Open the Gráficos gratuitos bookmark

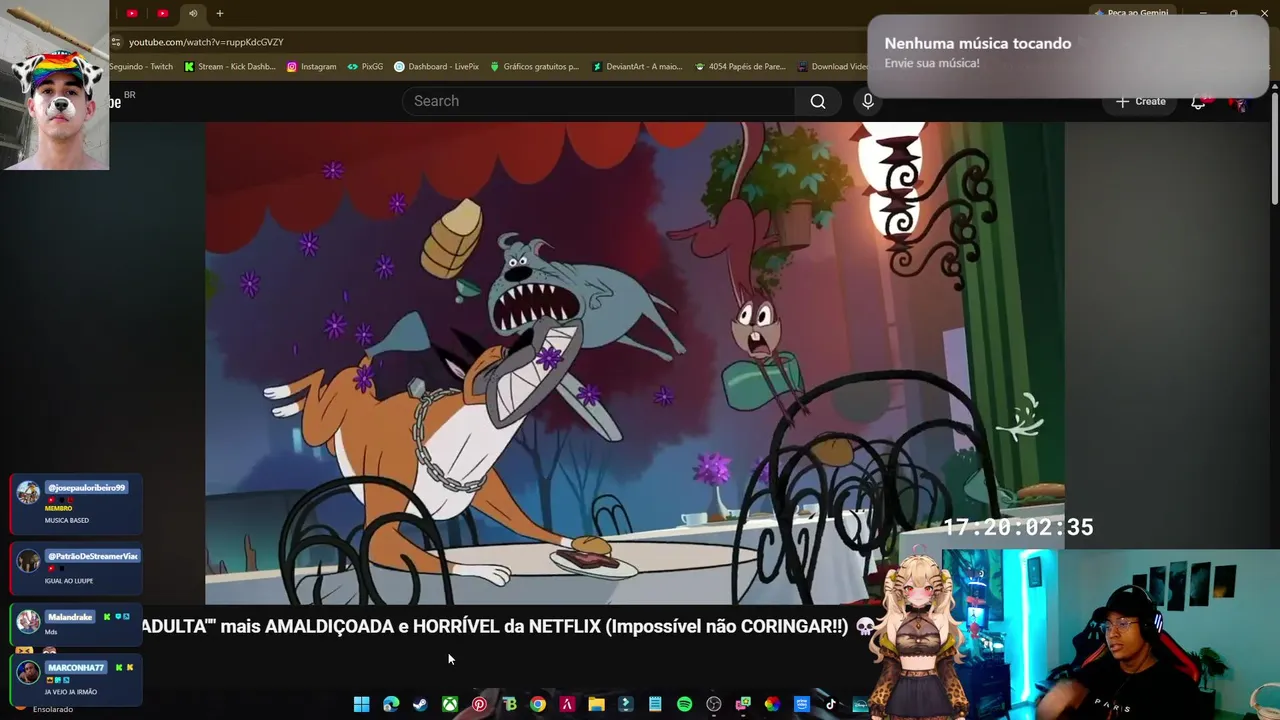point(534,67)
